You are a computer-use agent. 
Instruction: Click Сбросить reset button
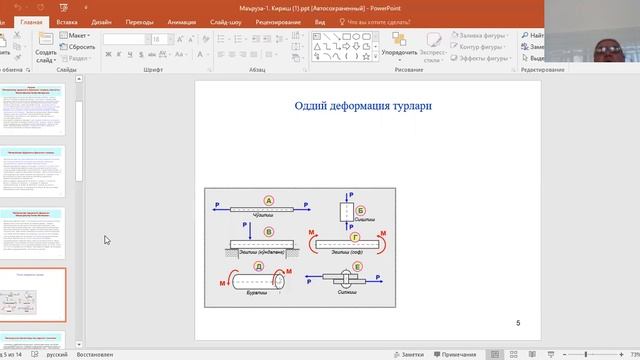point(78,47)
